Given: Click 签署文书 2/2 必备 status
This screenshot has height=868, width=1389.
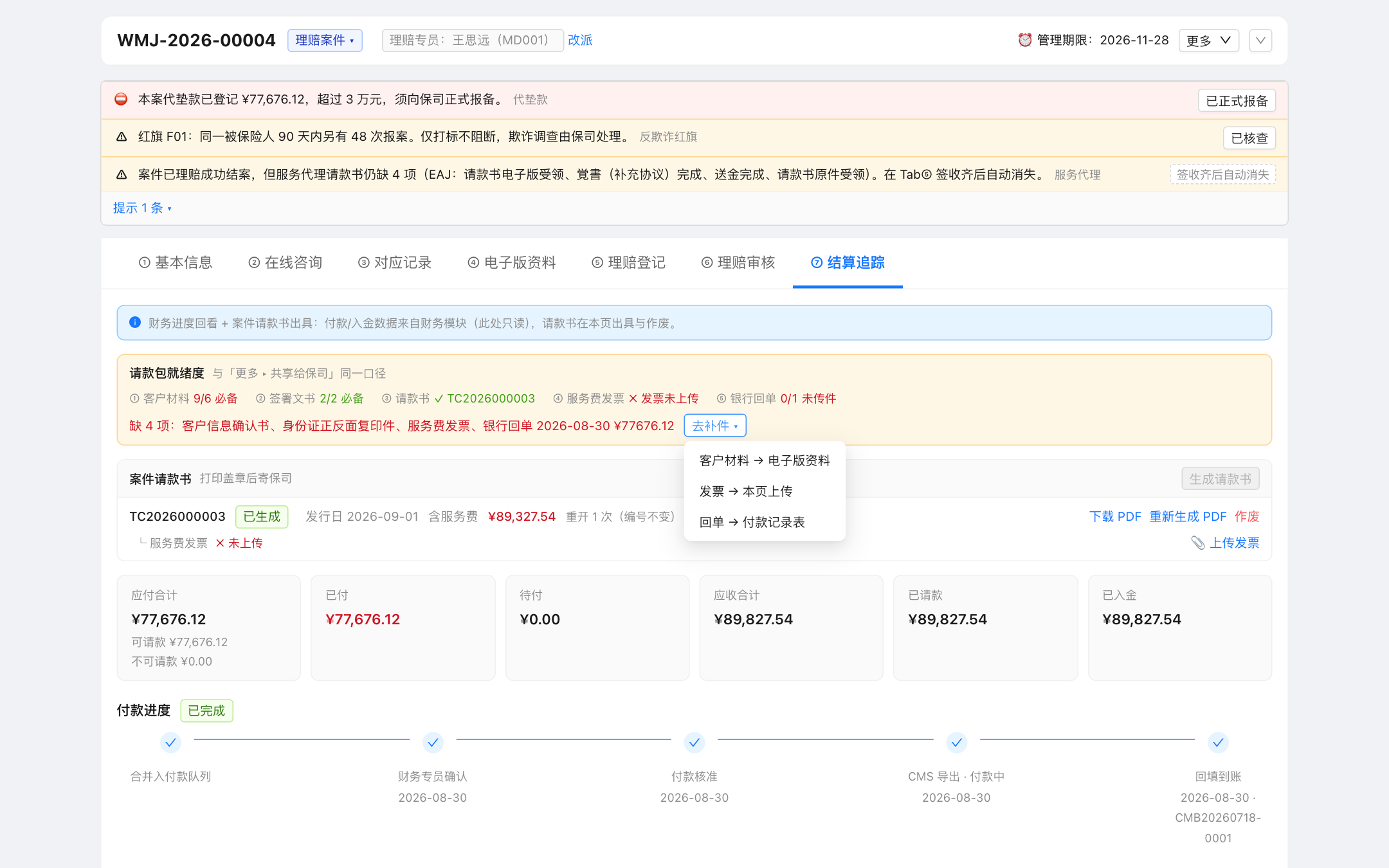Looking at the screenshot, I should coord(310,399).
